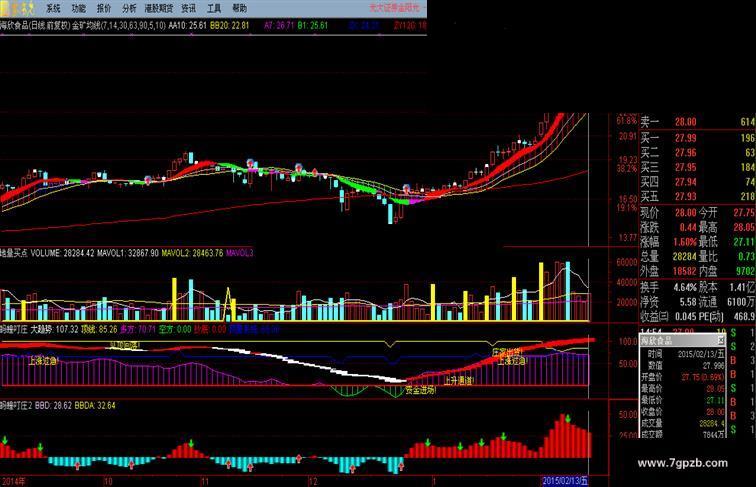Click the 今开 27.75 value
Screen dimensions: 756x487
point(744,213)
